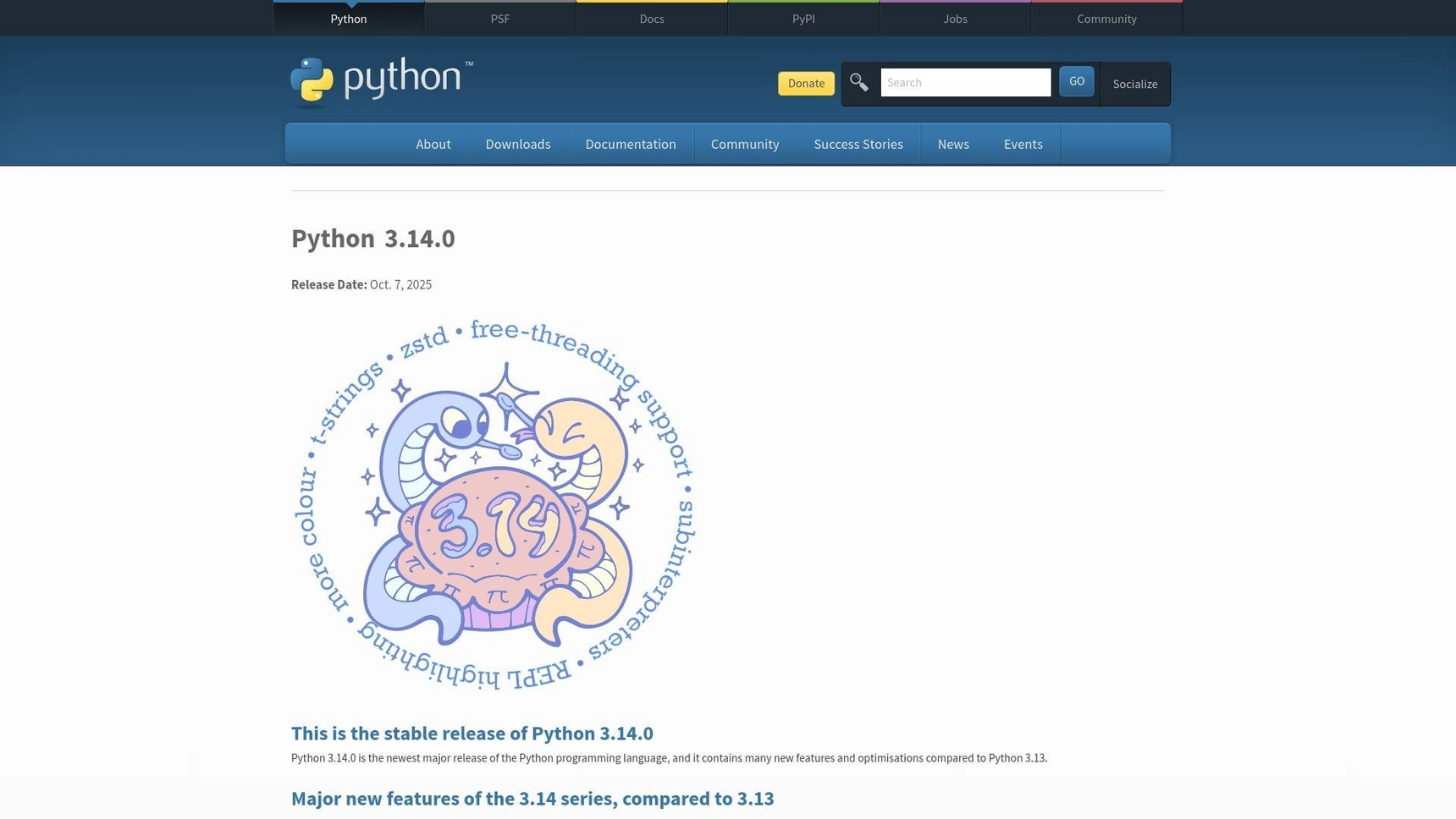Switch to the Python top tab
This screenshot has width=1456, height=819.
click(349, 19)
